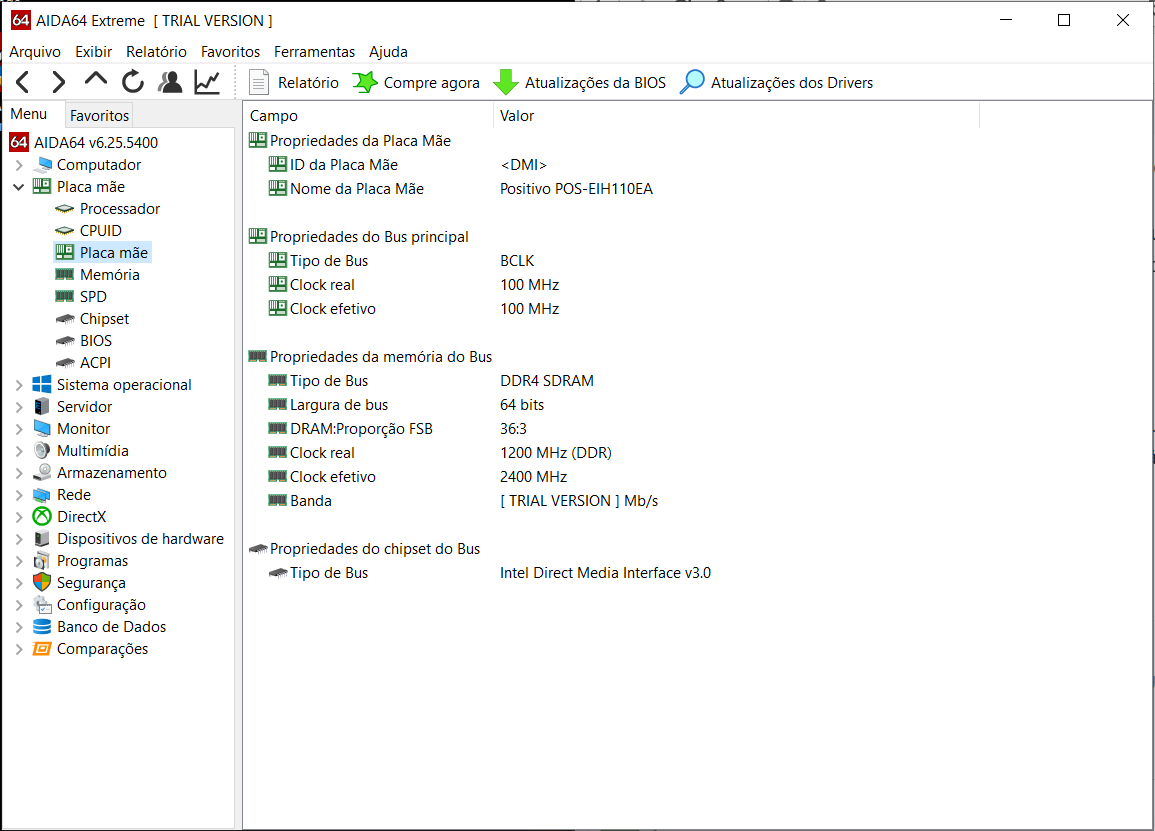Click magnifier driver update icon

(692, 83)
